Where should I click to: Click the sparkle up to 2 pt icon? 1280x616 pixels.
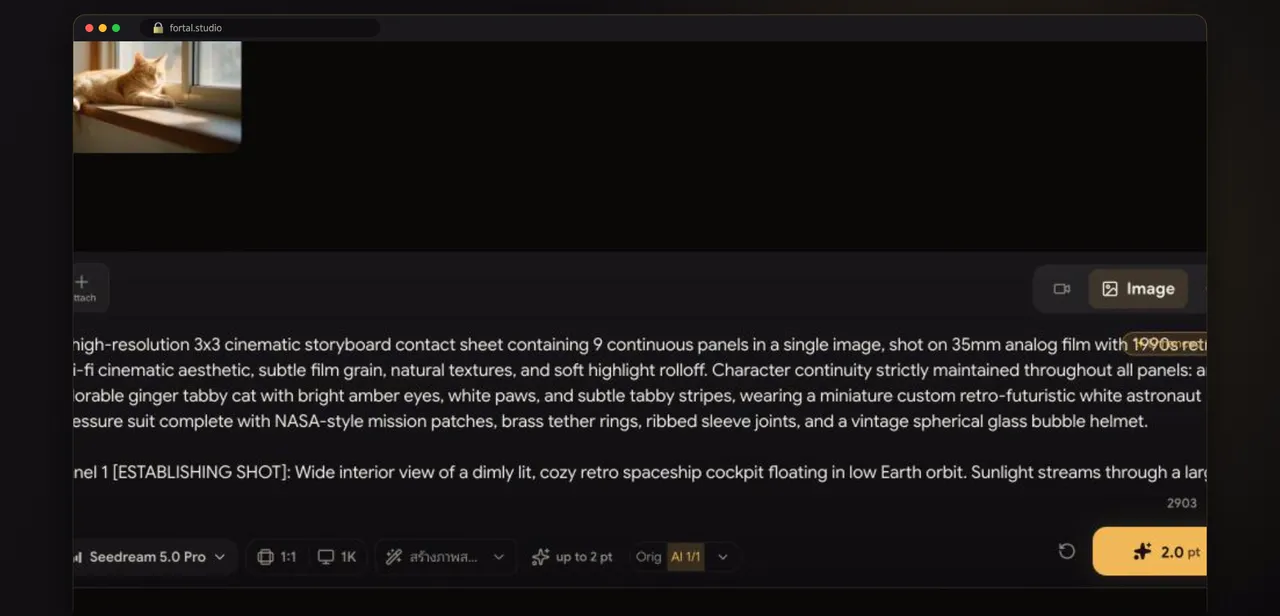pos(541,557)
